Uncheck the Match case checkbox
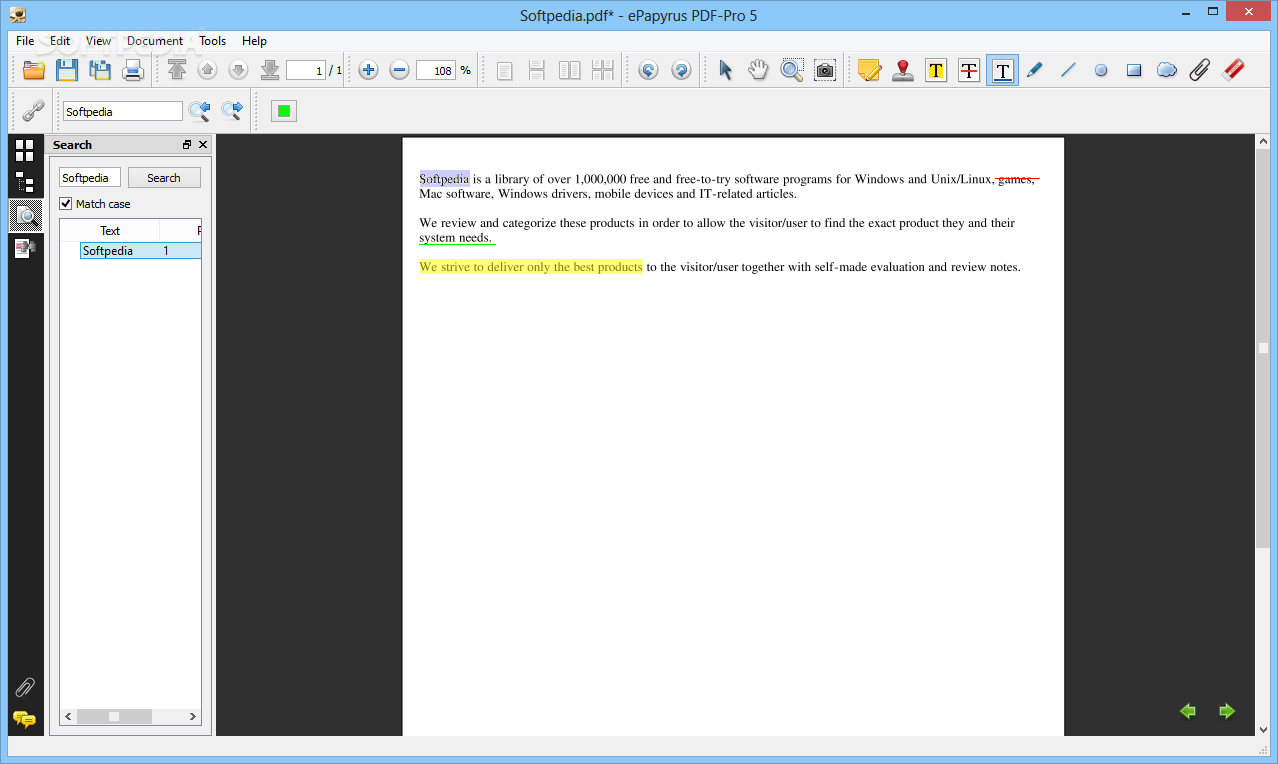1278x764 pixels. [x=66, y=204]
